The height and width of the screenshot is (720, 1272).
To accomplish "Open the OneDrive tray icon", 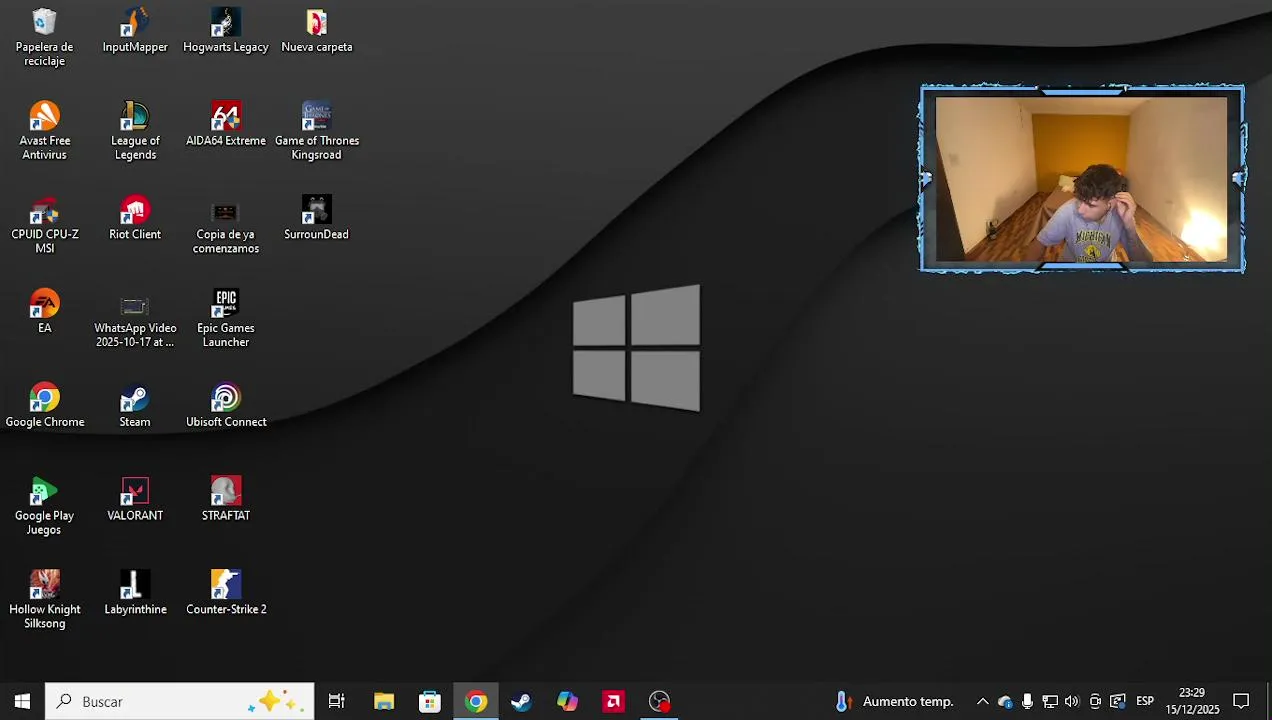I will click(1005, 701).
